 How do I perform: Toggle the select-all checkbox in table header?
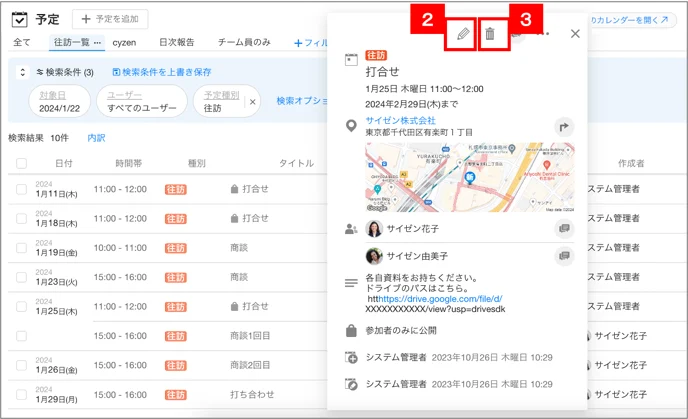21,164
